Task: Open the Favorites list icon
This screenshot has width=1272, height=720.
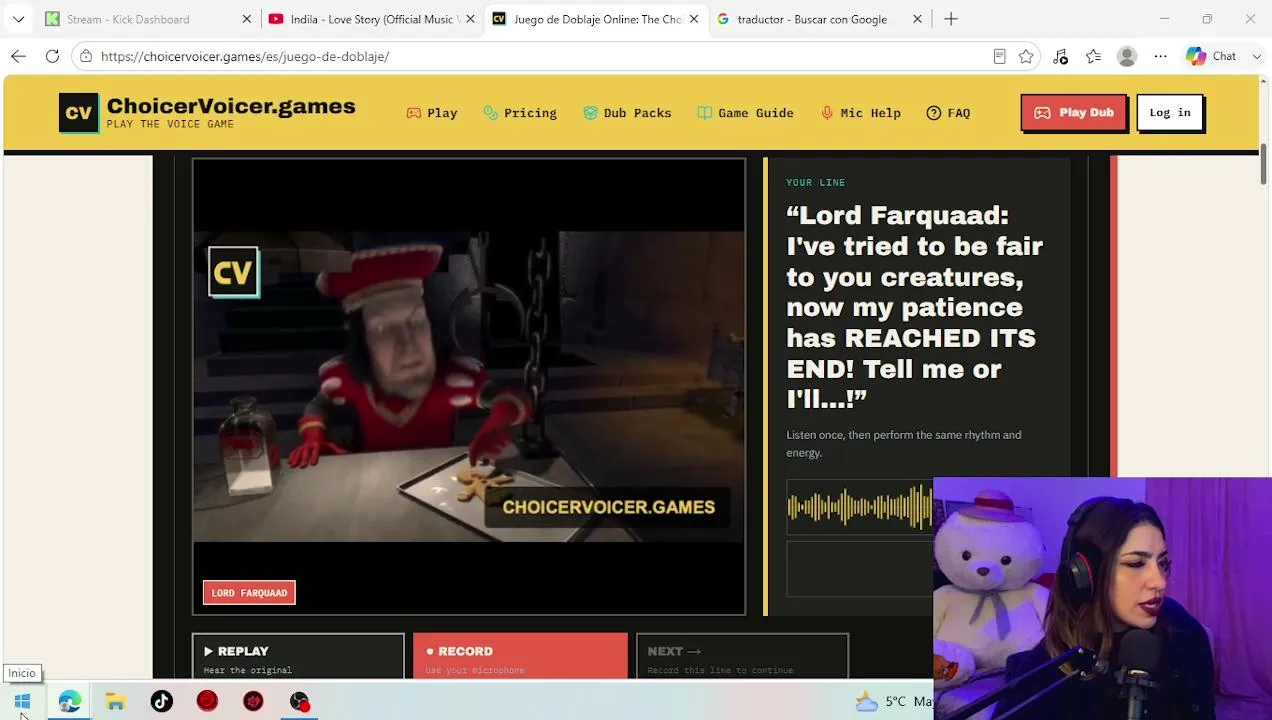Action: 1093,56
